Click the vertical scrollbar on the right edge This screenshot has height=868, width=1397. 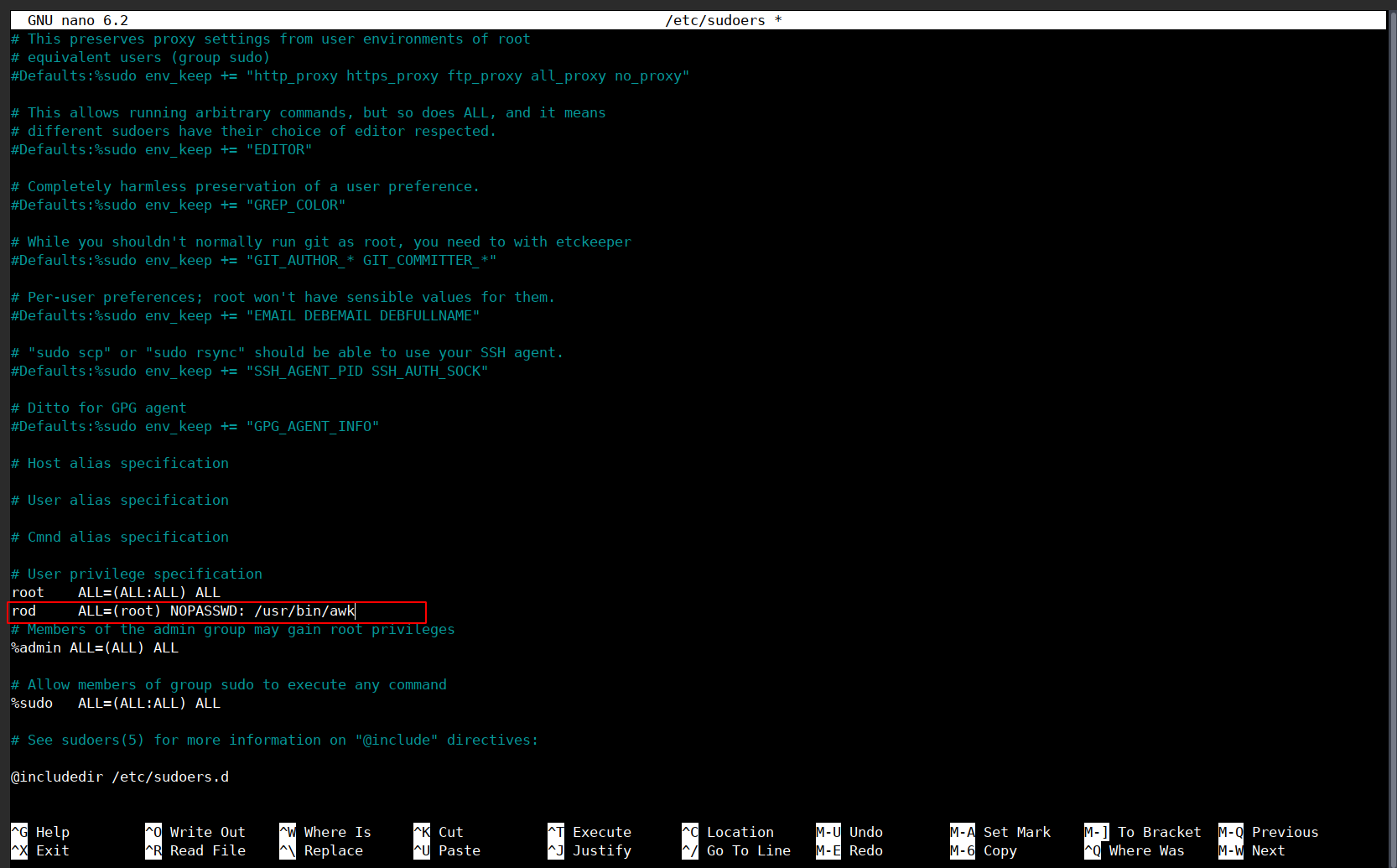[x=1392, y=419]
